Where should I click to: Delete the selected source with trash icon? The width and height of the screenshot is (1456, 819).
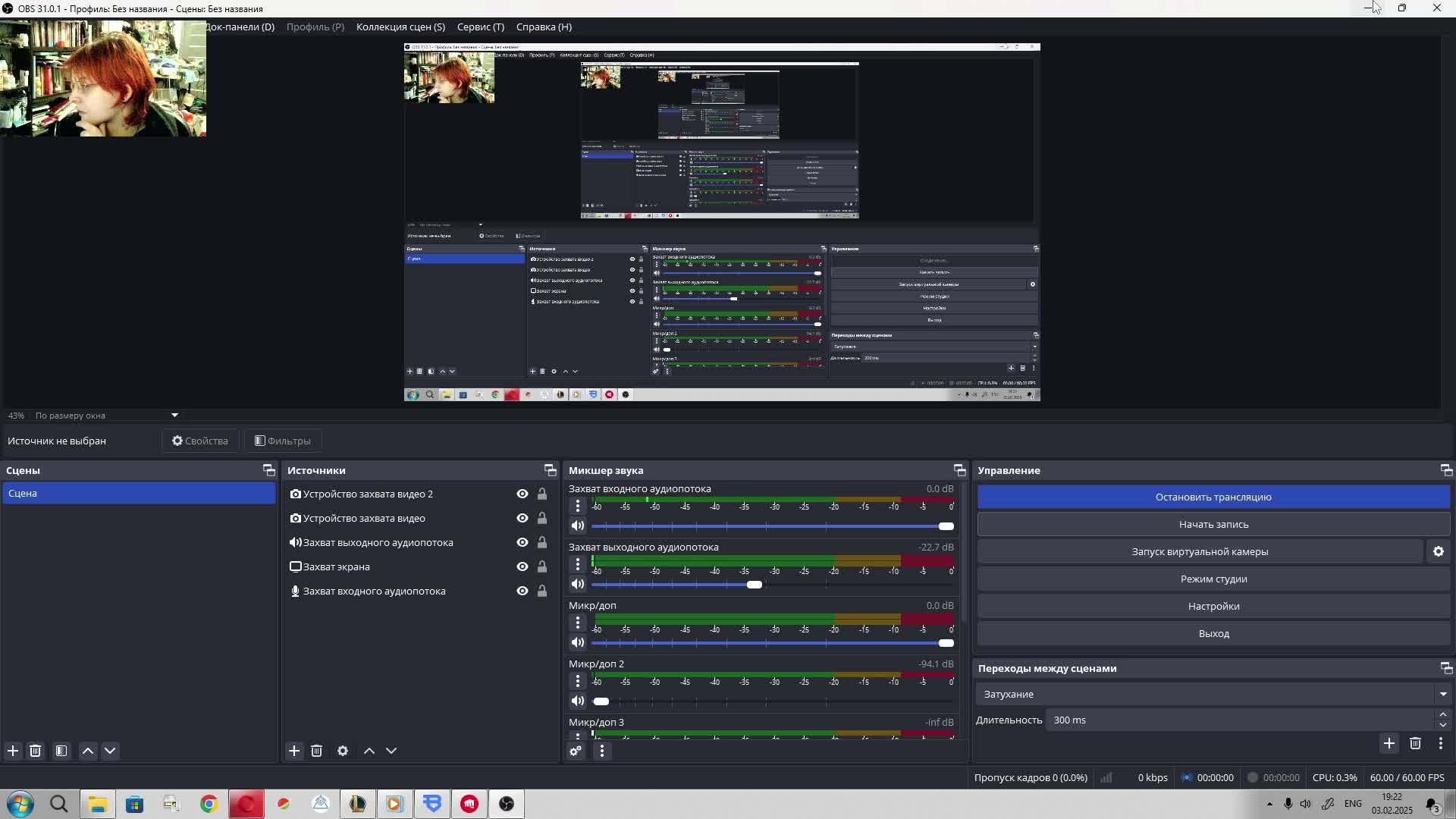coord(317,751)
